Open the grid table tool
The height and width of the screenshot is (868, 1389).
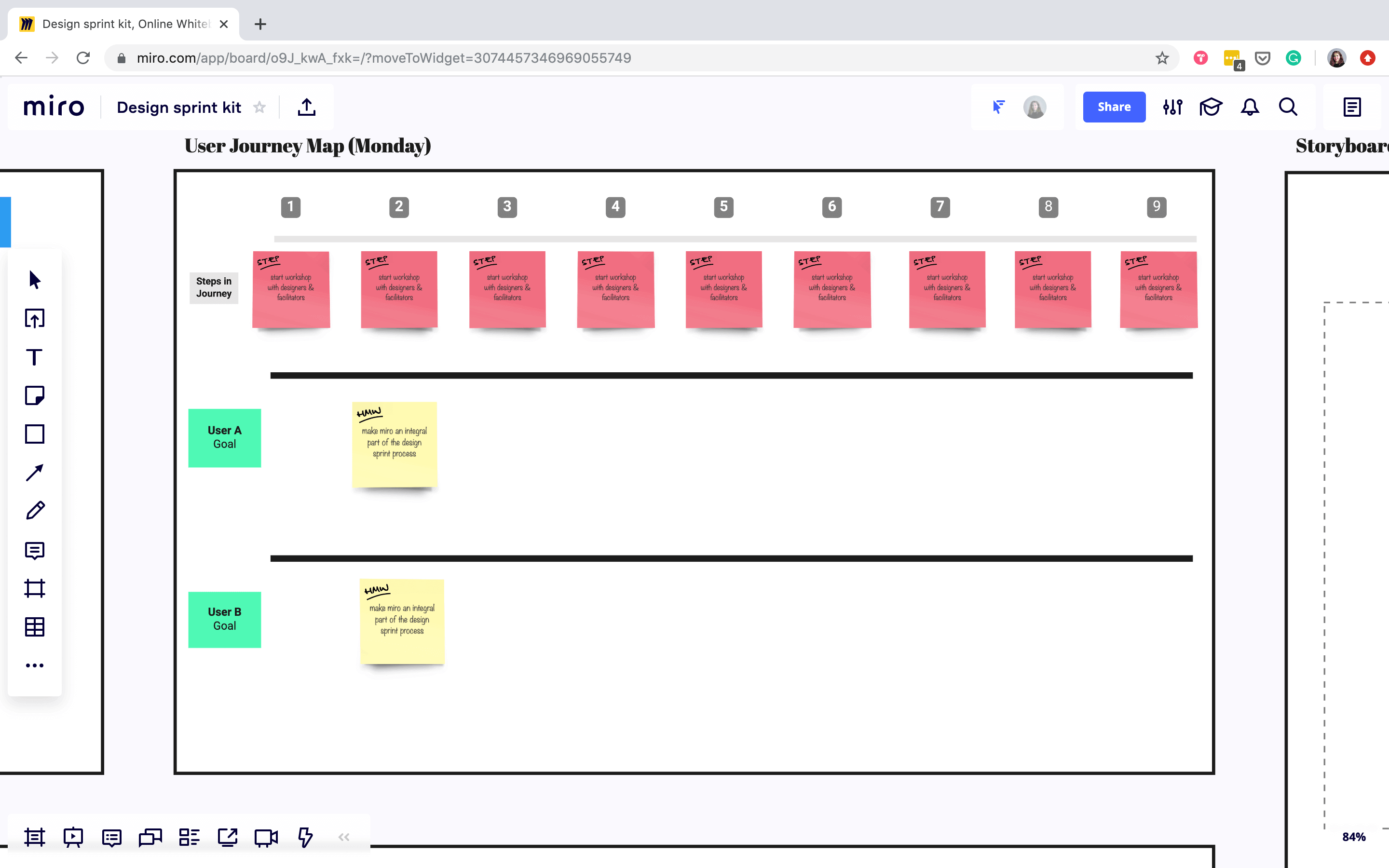34,627
